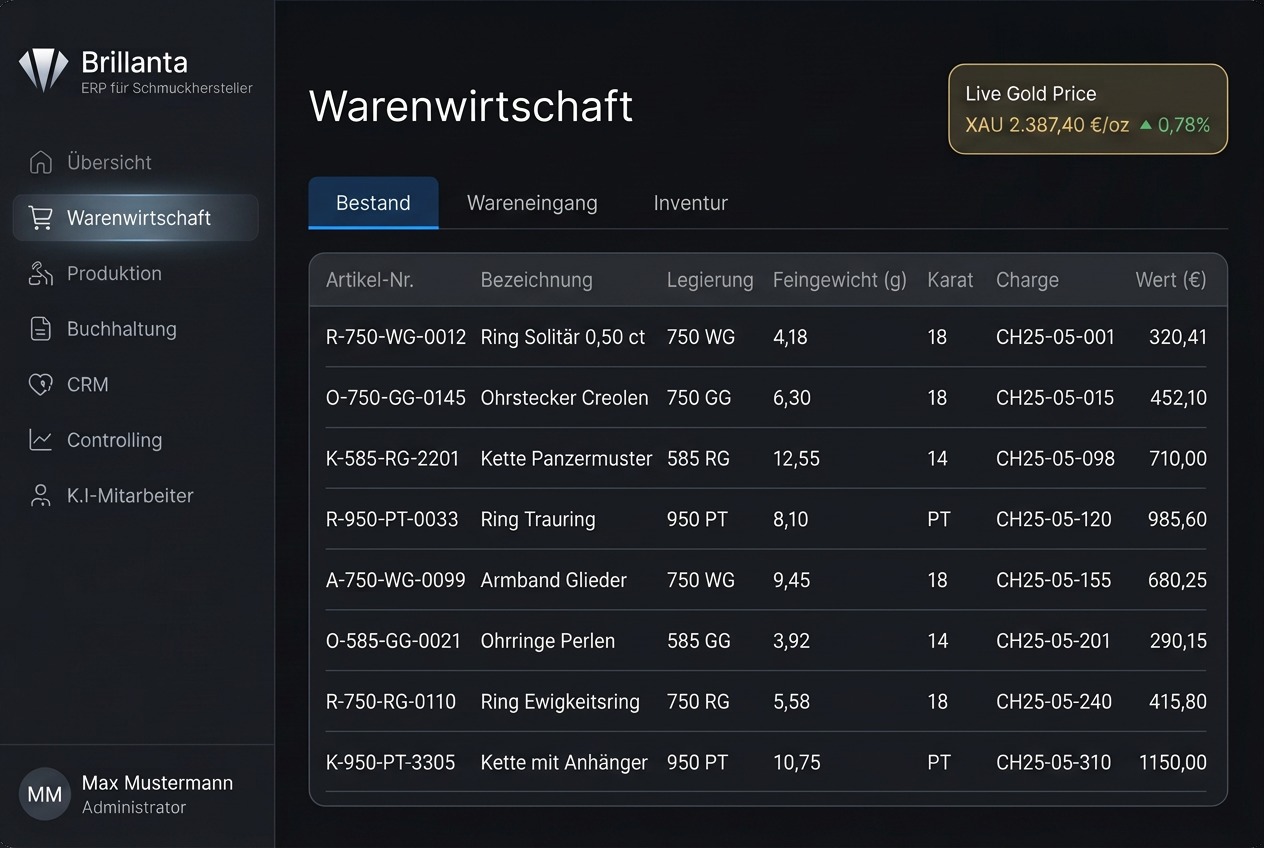Image resolution: width=1264 pixels, height=848 pixels.
Task: Click the Warenwirtschaft shopping cart icon
Action: pyautogui.click(x=41, y=218)
